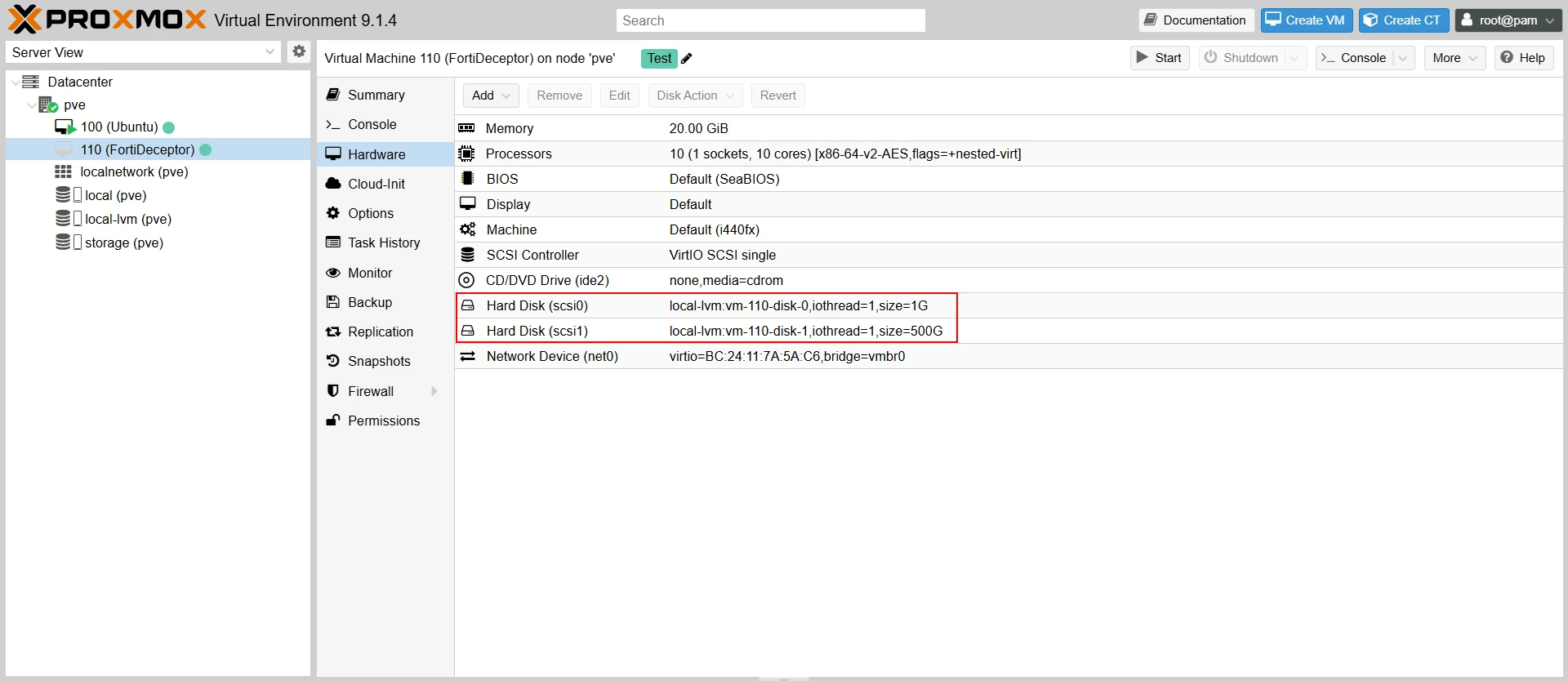The height and width of the screenshot is (681, 1568).
Task: Open the Shutdown options arrow
Action: coord(1294,58)
